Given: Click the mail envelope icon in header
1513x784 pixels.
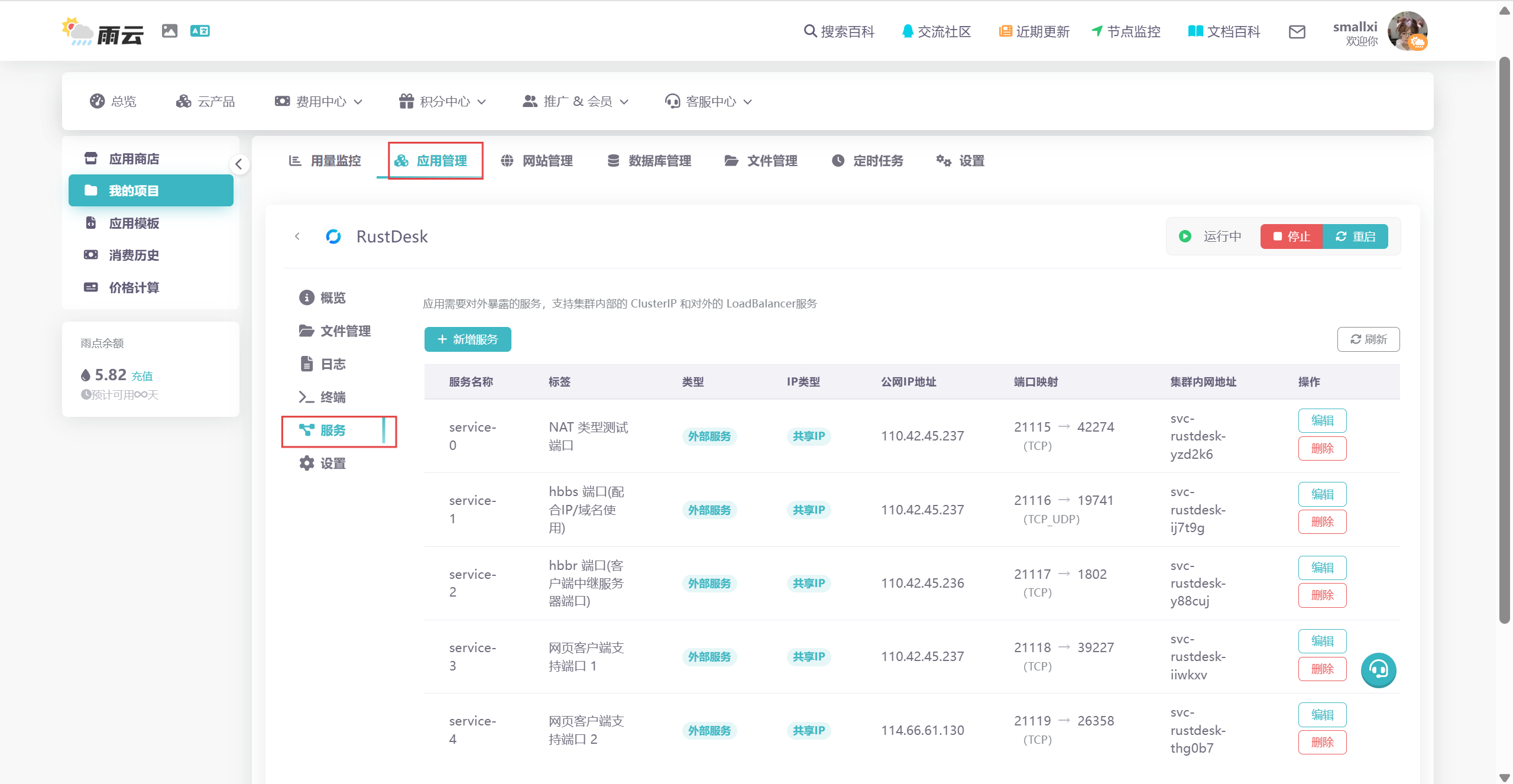Looking at the screenshot, I should tap(1297, 32).
